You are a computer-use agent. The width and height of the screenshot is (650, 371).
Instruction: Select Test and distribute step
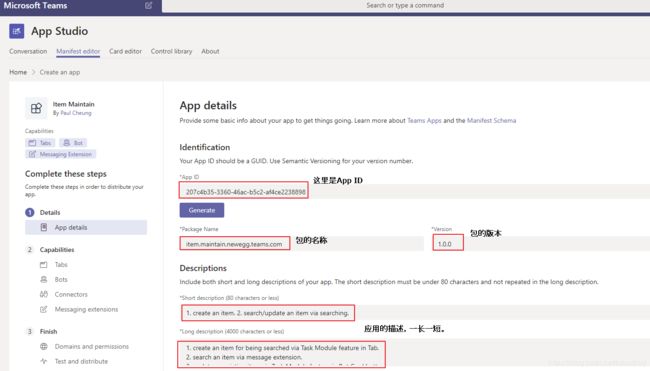[81, 361]
